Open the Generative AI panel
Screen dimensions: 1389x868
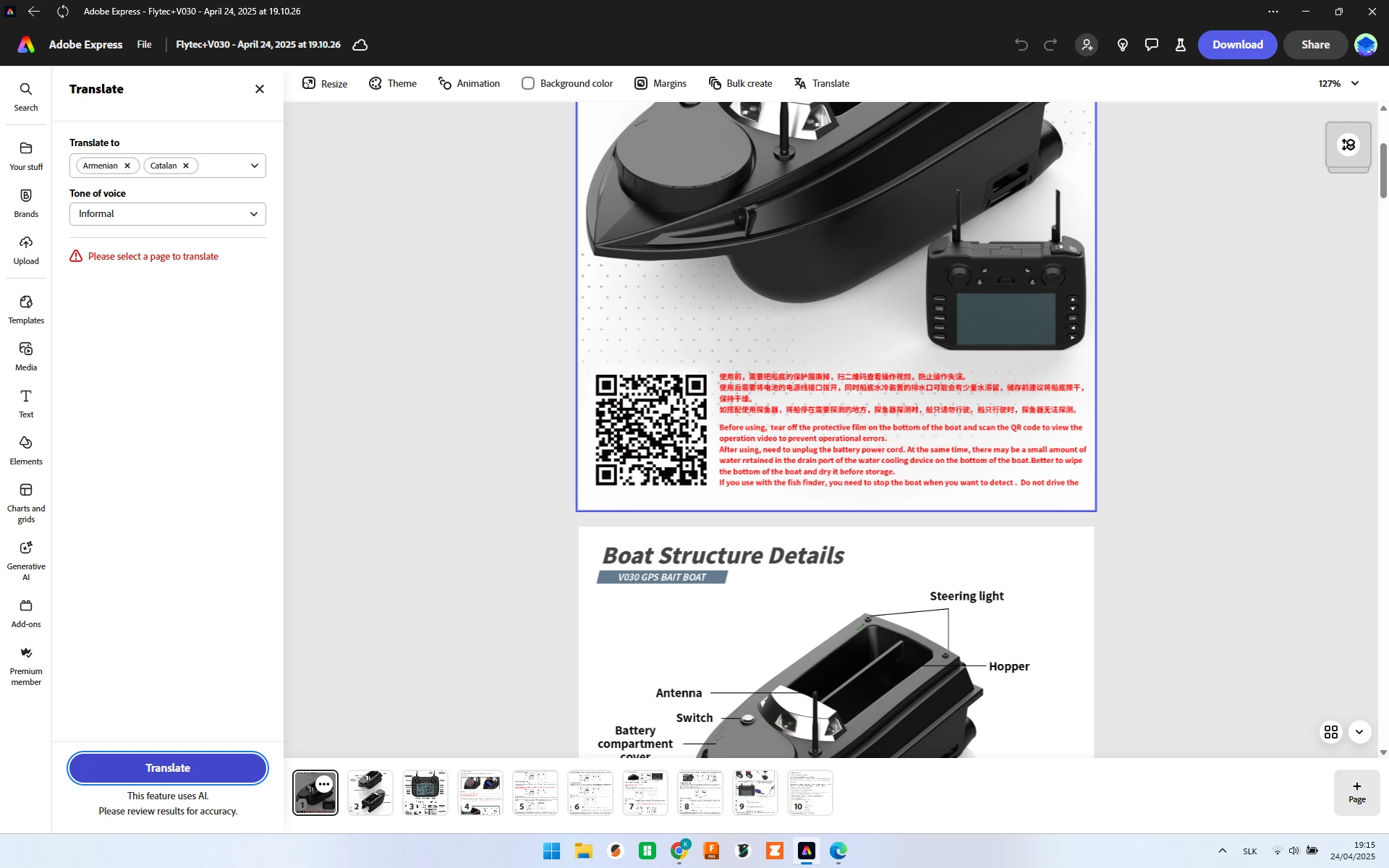pyautogui.click(x=26, y=561)
